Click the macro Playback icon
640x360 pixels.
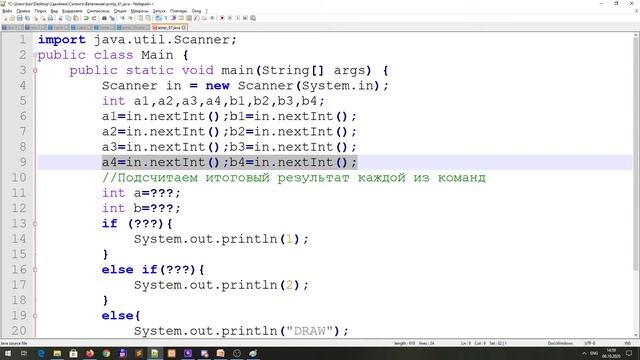click(x=237, y=18)
